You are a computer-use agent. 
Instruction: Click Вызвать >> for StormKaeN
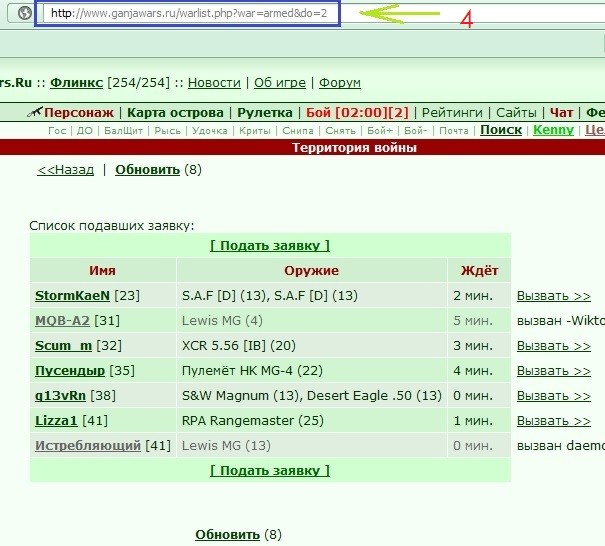pos(554,296)
